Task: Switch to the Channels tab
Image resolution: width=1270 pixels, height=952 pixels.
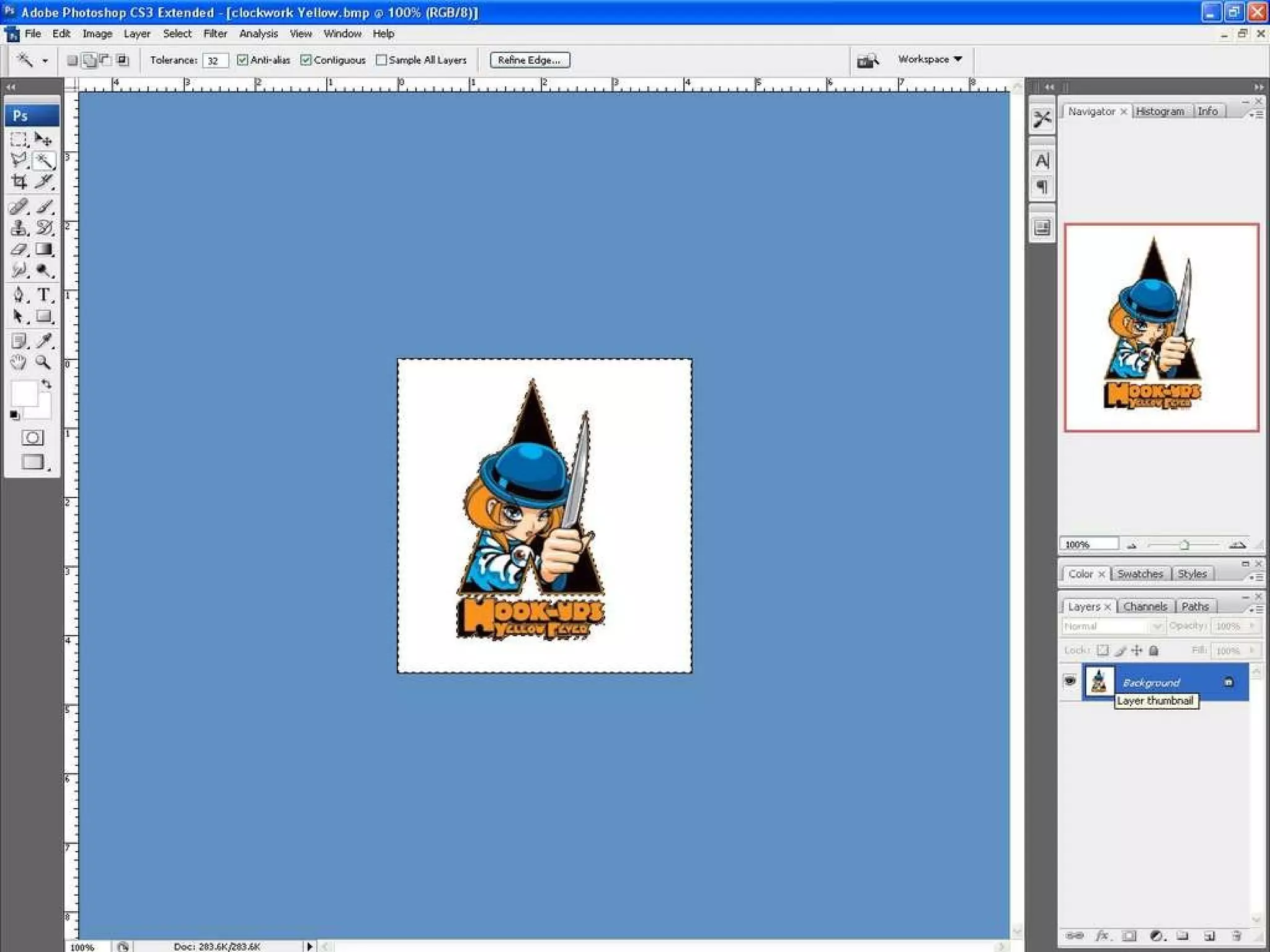Action: point(1145,606)
